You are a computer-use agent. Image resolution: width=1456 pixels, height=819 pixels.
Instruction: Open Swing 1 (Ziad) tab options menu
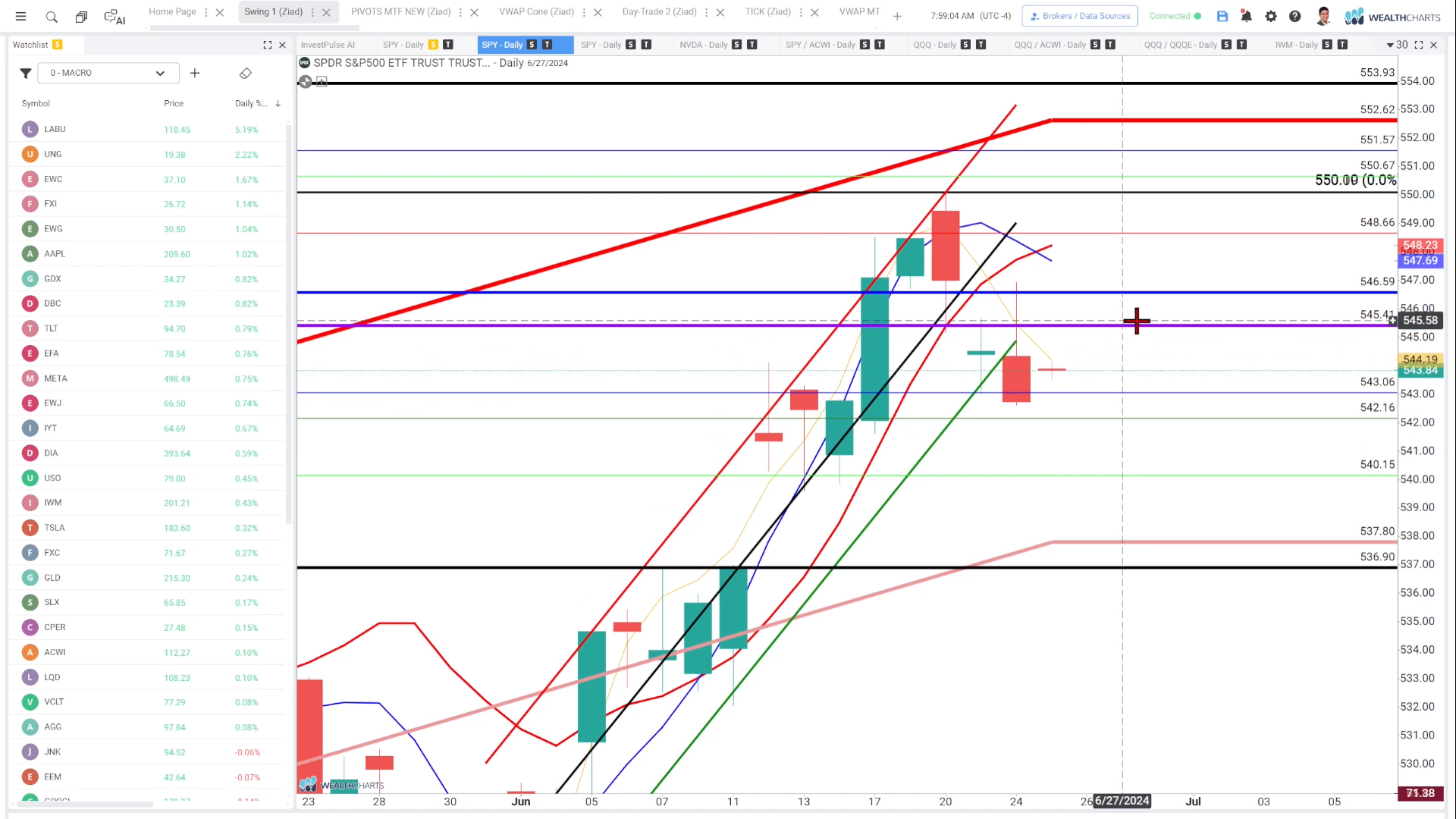312,12
